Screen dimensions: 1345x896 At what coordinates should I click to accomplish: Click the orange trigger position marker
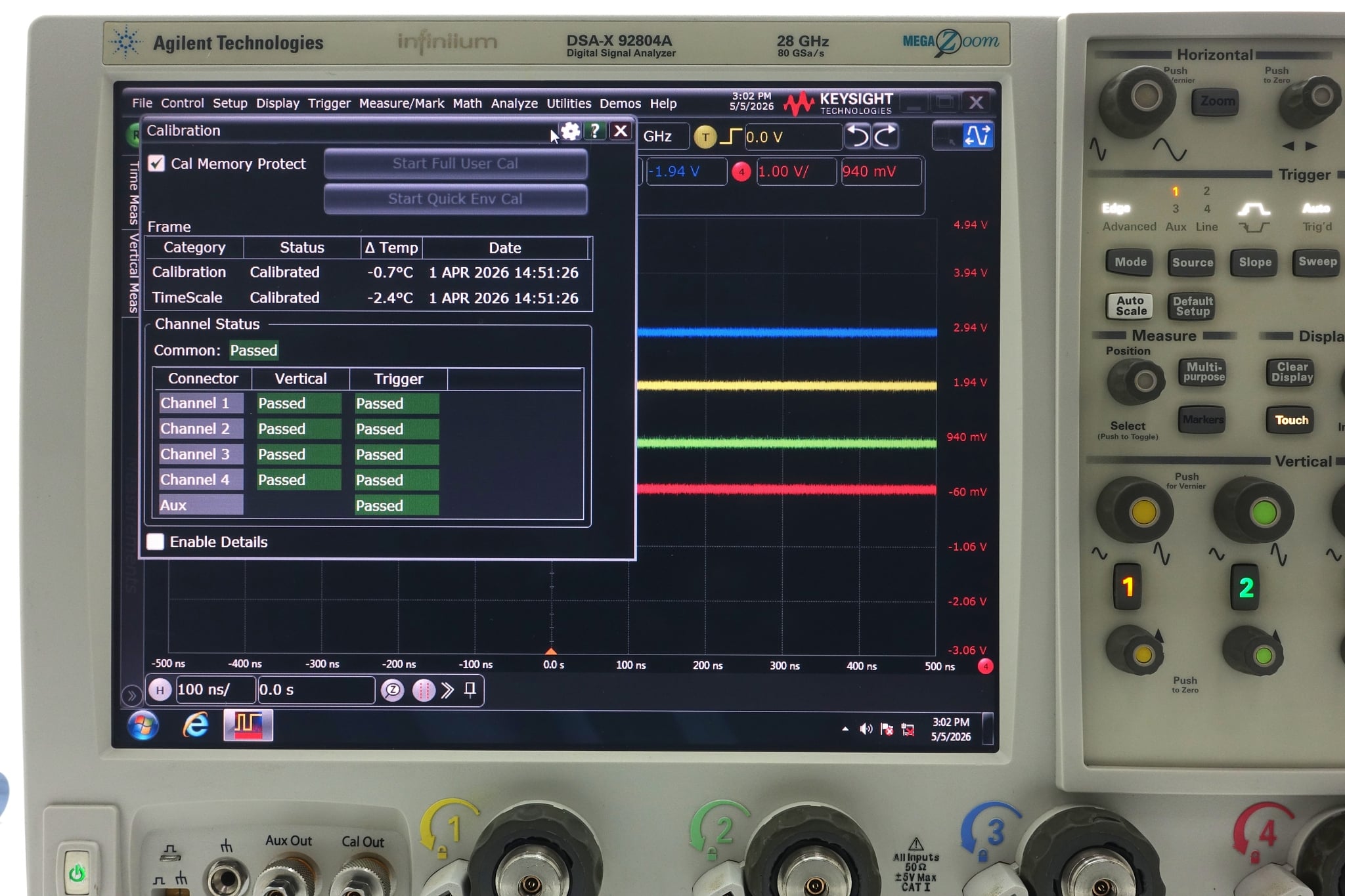(551, 651)
